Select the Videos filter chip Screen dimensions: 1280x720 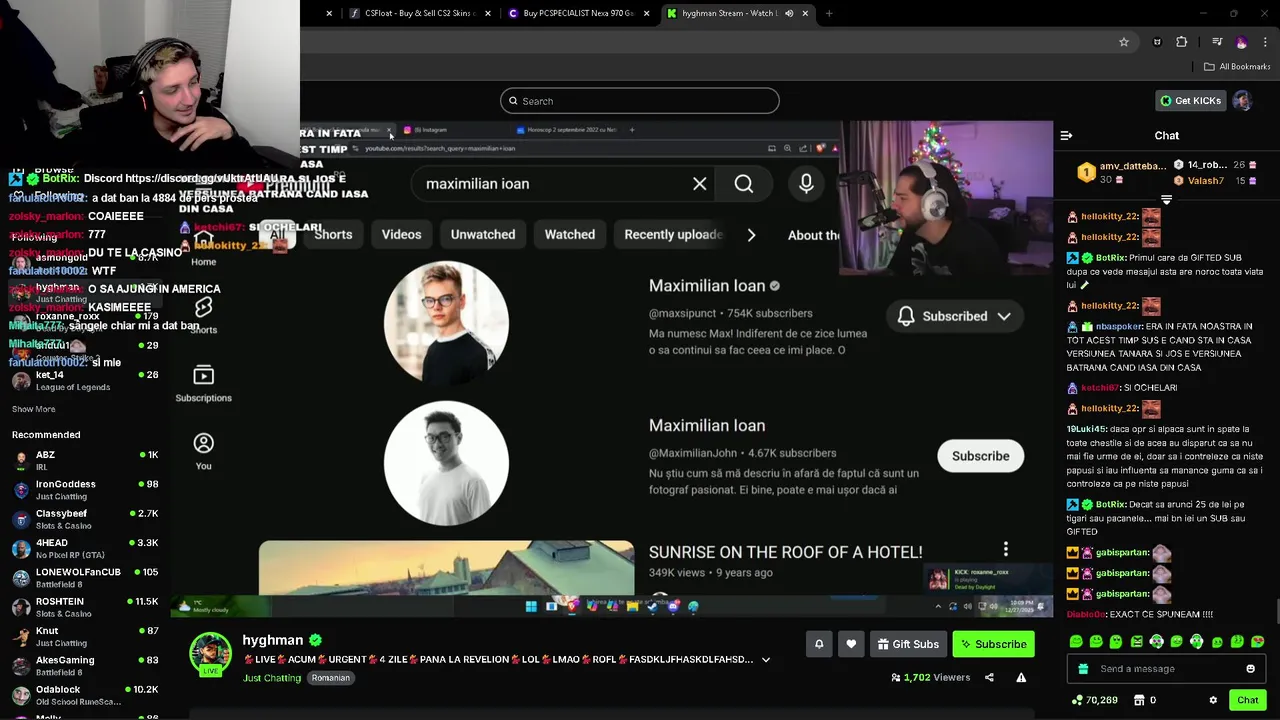(x=401, y=234)
